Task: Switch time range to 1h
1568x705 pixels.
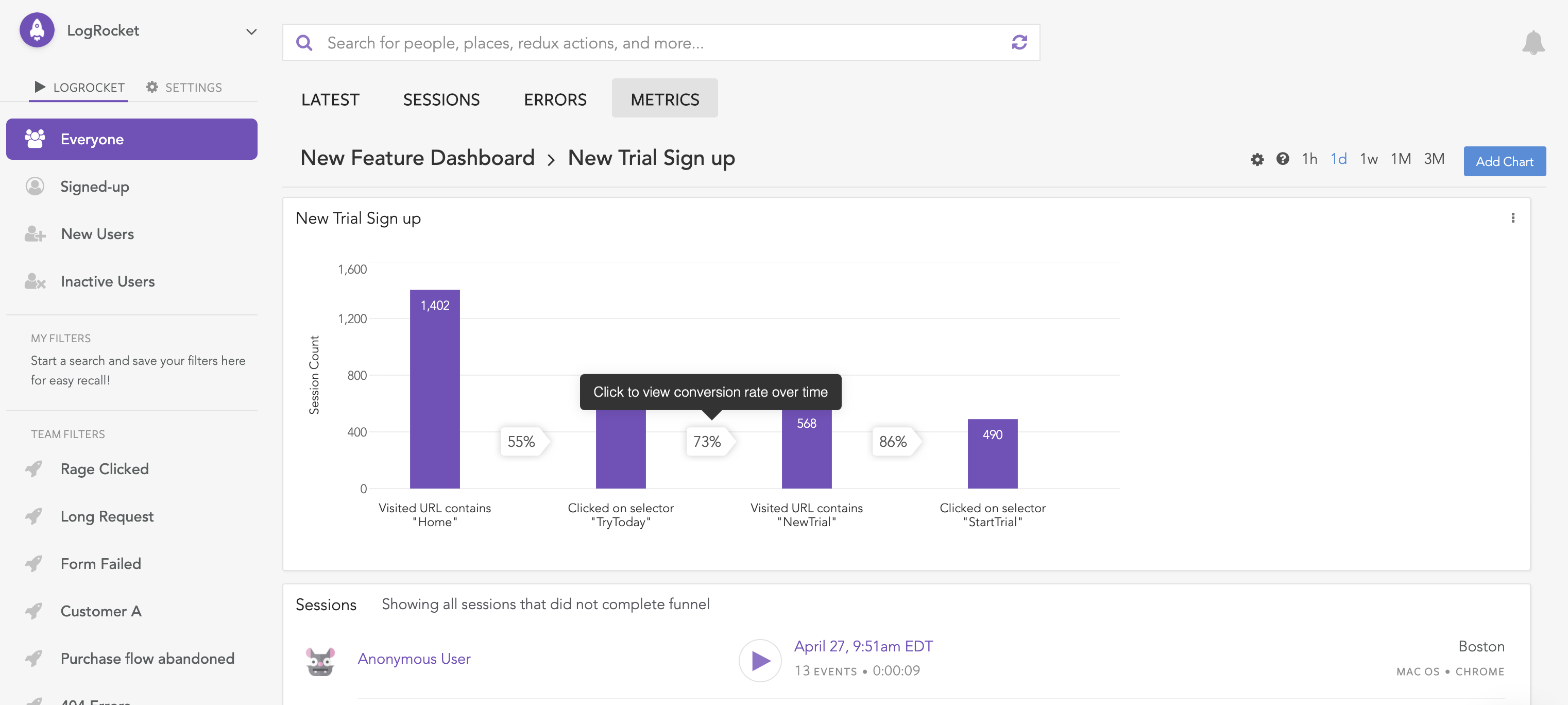Action: [1309, 159]
